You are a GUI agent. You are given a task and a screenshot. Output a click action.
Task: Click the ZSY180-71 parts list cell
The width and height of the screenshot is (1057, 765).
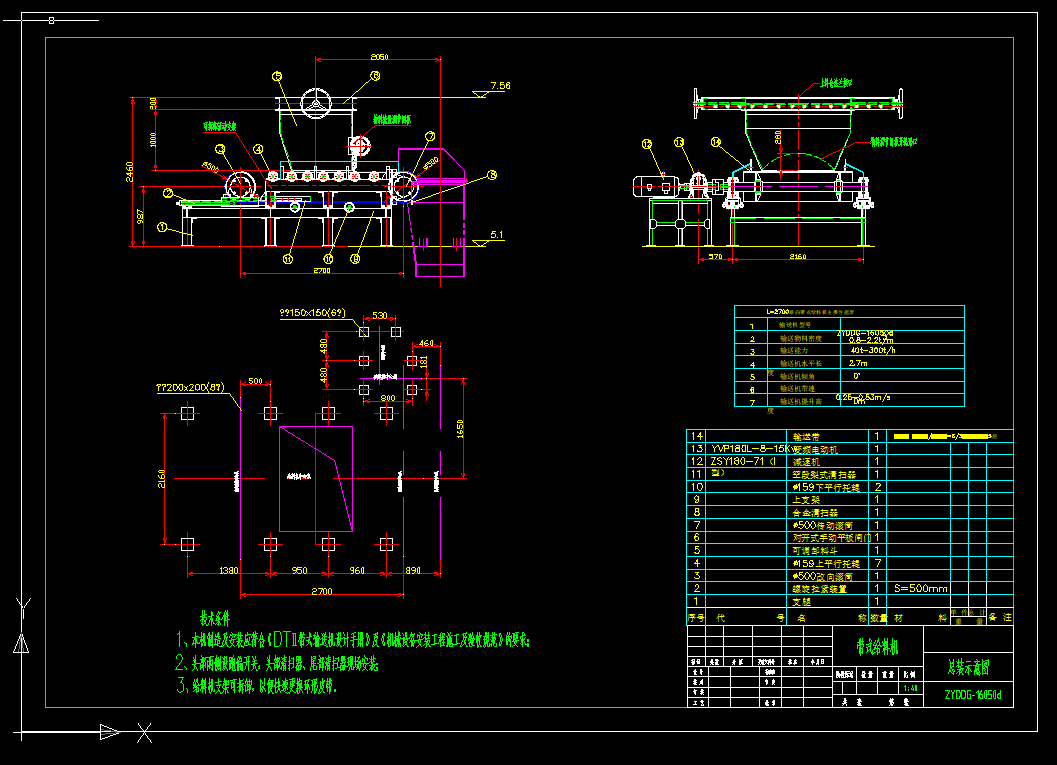click(x=736, y=462)
